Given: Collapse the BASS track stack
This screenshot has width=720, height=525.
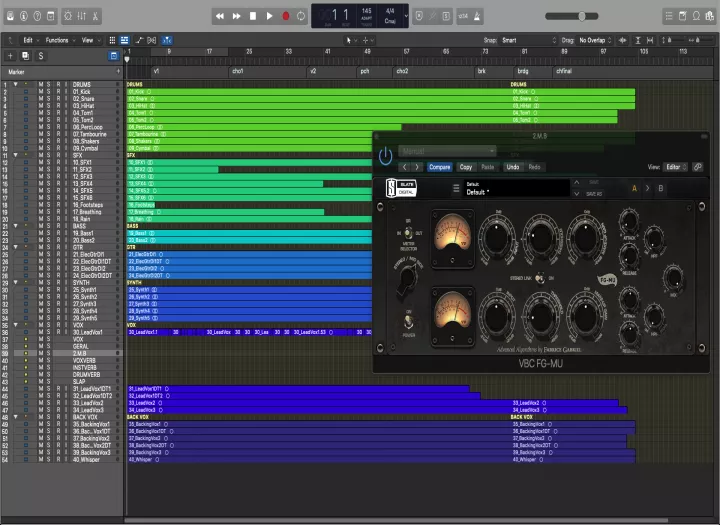Looking at the screenshot, I should [16, 226].
